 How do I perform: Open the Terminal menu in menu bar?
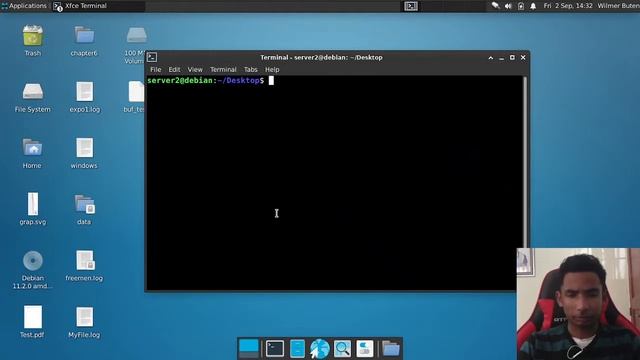pos(223,69)
